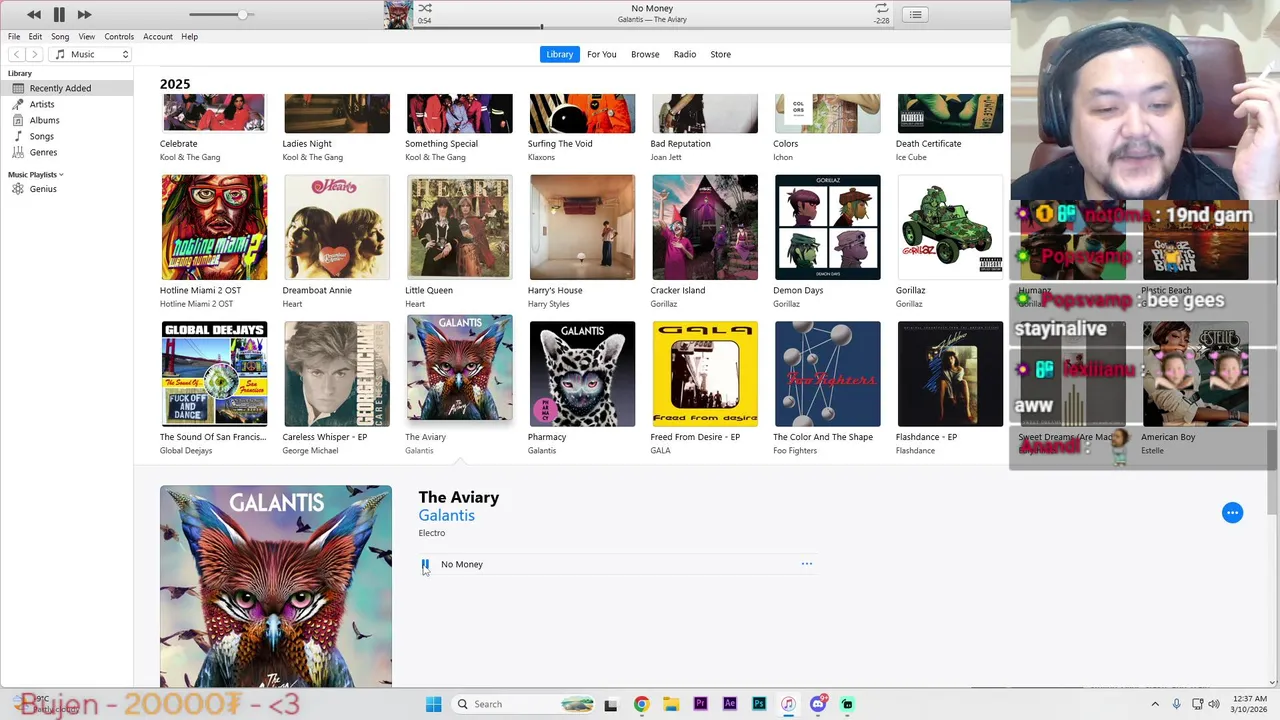Show hidden system tray icons
Viewport: 1280px width, 720px height.
(1155, 704)
